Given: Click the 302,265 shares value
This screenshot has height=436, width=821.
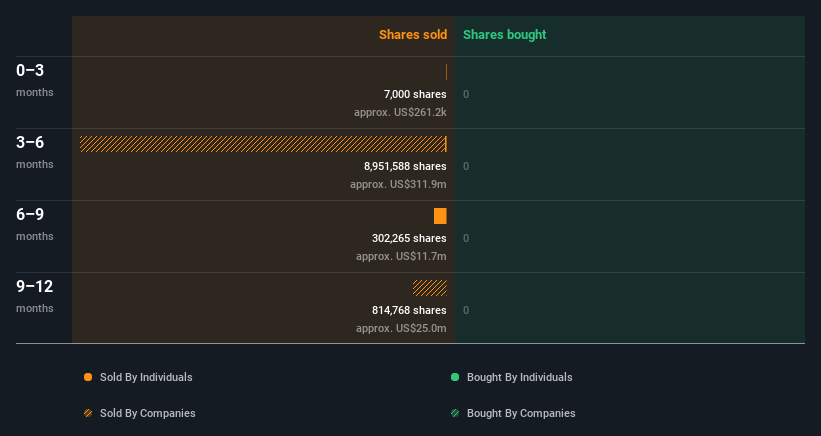Looking at the screenshot, I should pos(409,238).
